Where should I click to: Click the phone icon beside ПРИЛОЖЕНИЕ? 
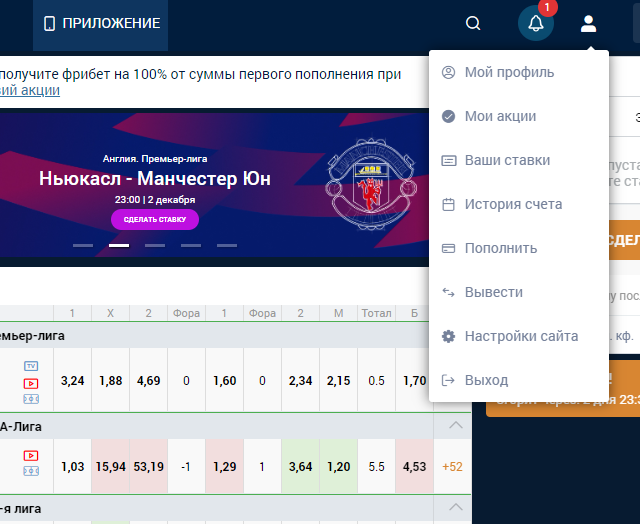(x=49, y=24)
